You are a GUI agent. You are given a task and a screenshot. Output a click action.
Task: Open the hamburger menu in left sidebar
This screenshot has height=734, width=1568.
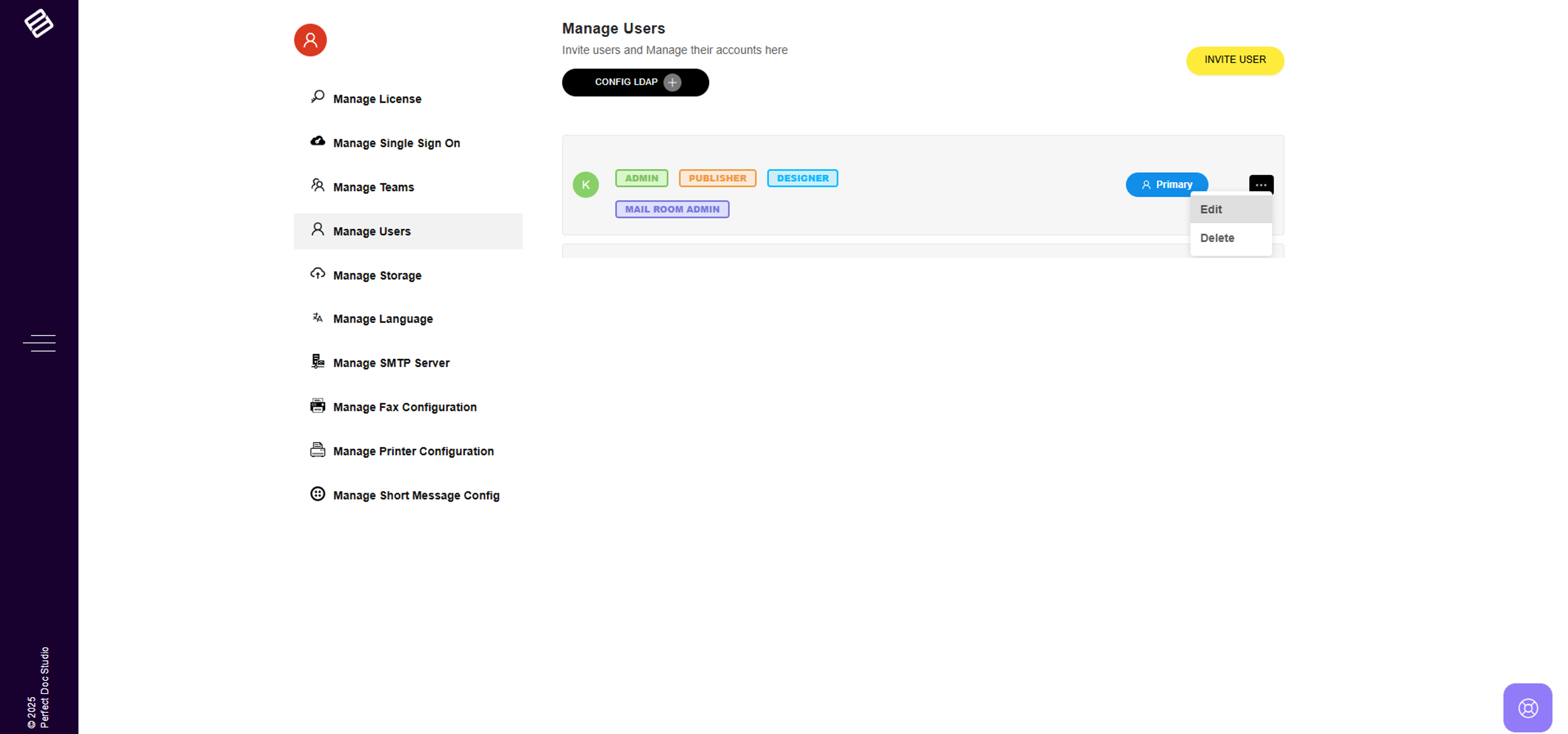39,343
